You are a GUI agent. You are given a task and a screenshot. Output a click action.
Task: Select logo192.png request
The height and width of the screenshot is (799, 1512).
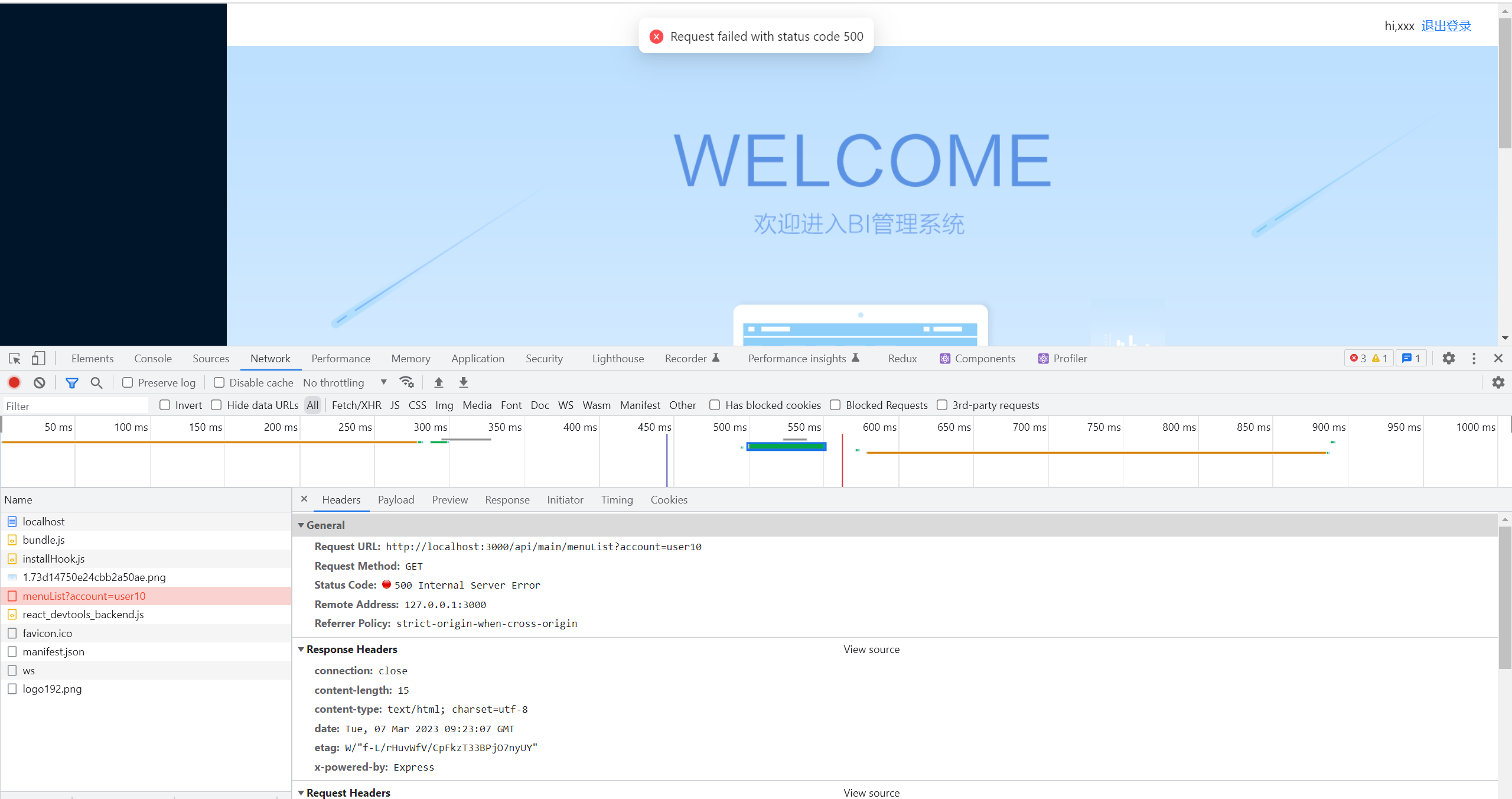click(x=146, y=688)
